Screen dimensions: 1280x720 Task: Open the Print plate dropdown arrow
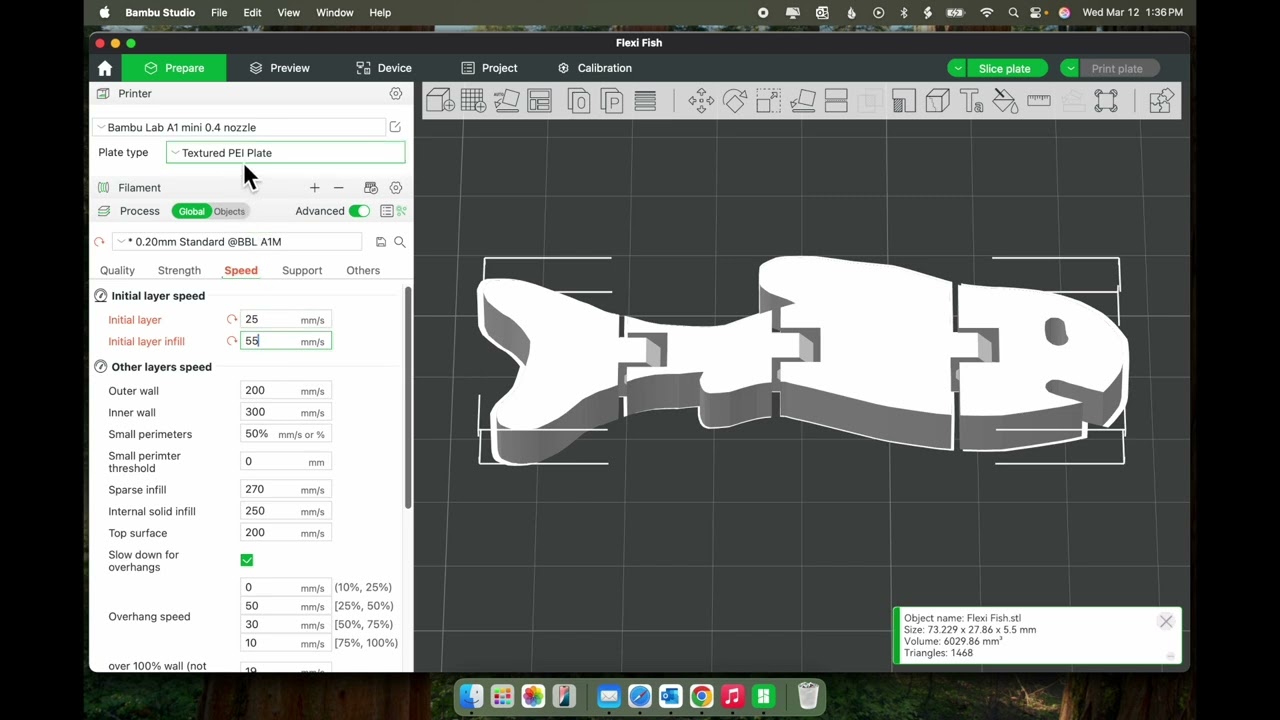(1070, 68)
